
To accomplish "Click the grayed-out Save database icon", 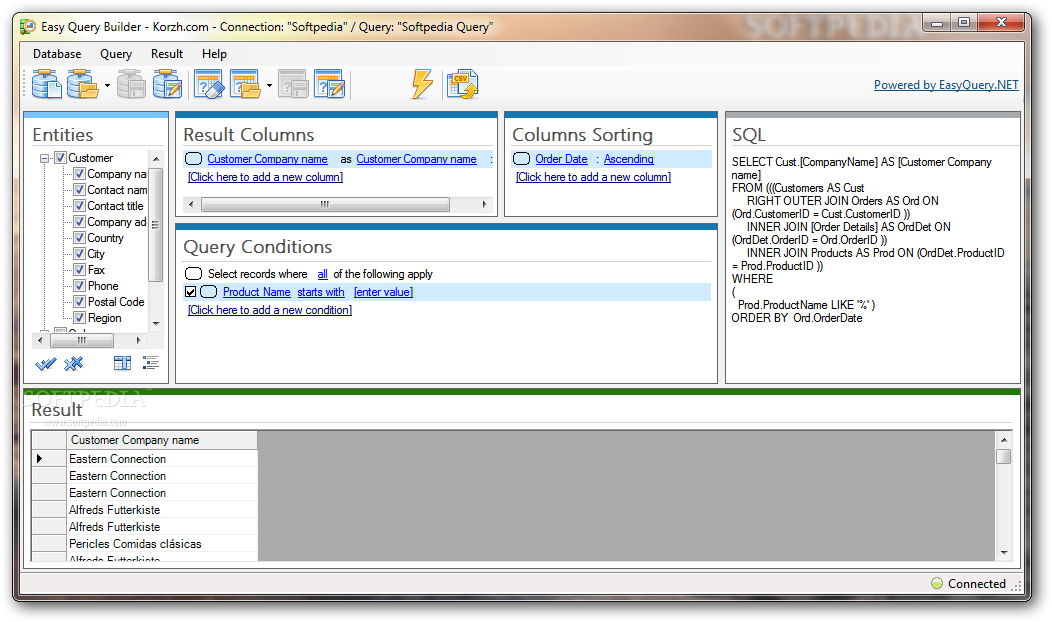I will pyautogui.click(x=132, y=85).
